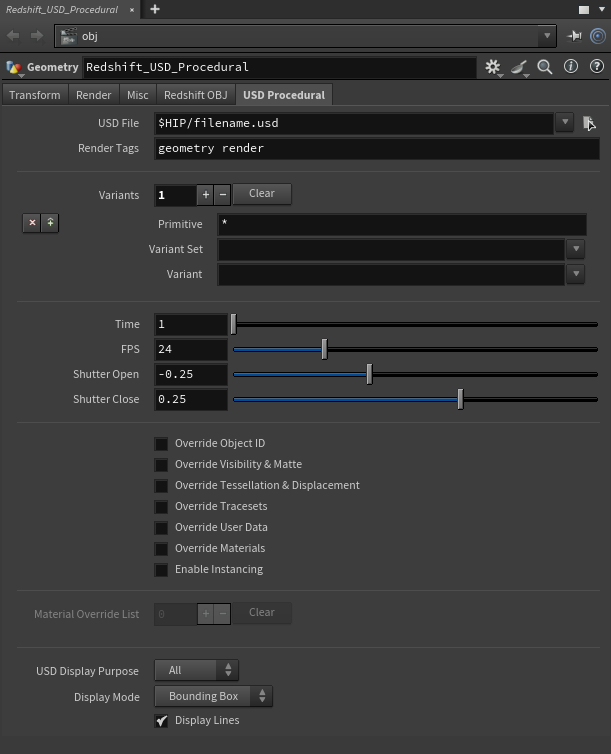Screen dimensions: 611x754
Task: Click the pane maximize icon at top right
Action: click(x=584, y=10)
